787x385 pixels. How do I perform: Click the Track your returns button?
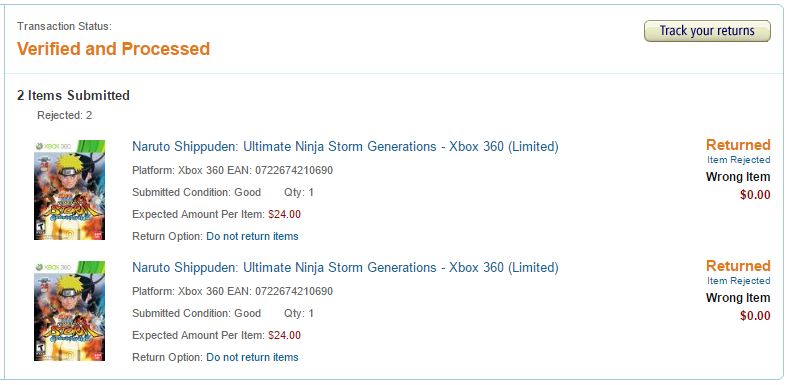point(707,31)
